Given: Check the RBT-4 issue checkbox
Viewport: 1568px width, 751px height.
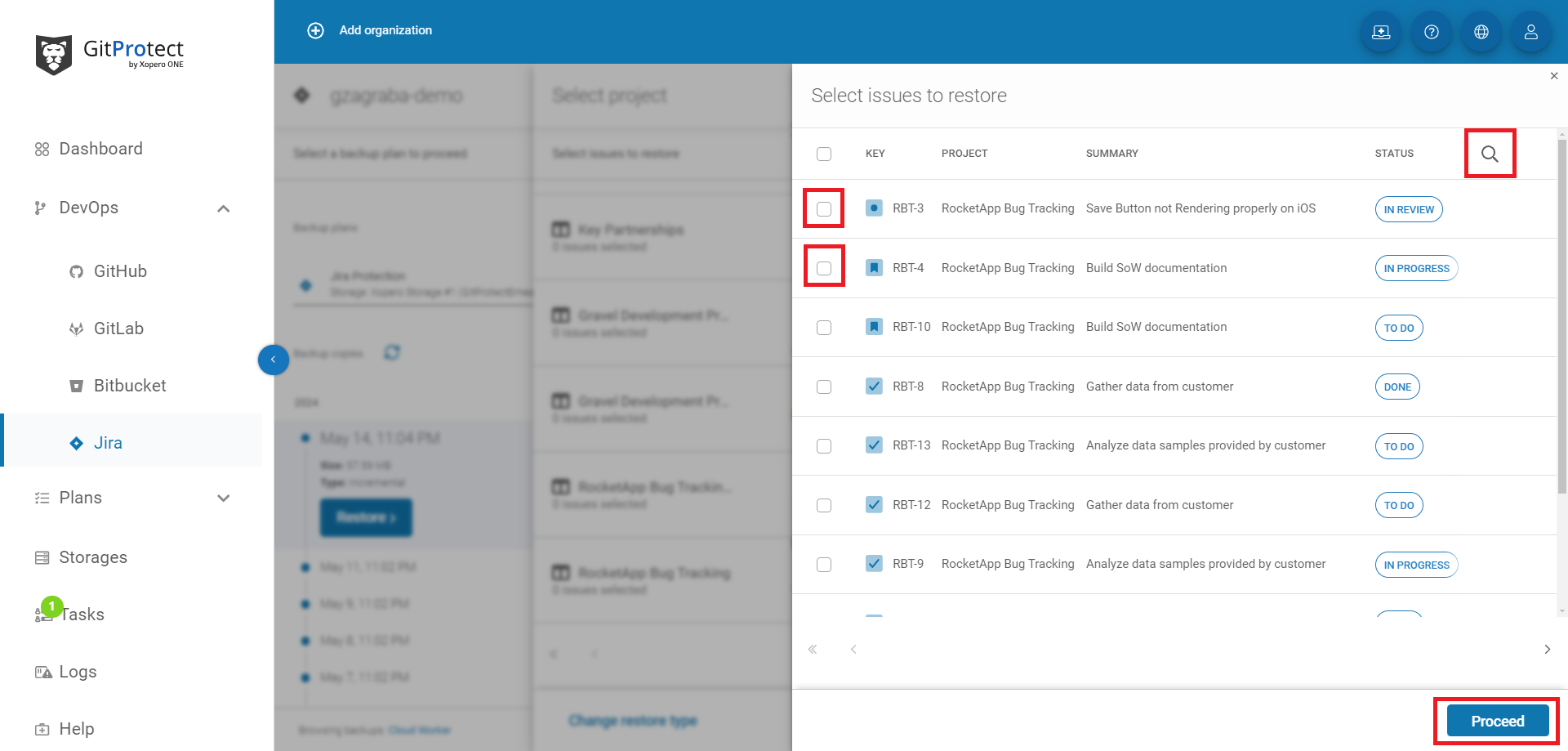Looking at the screenshot, I should pos(823,267).
